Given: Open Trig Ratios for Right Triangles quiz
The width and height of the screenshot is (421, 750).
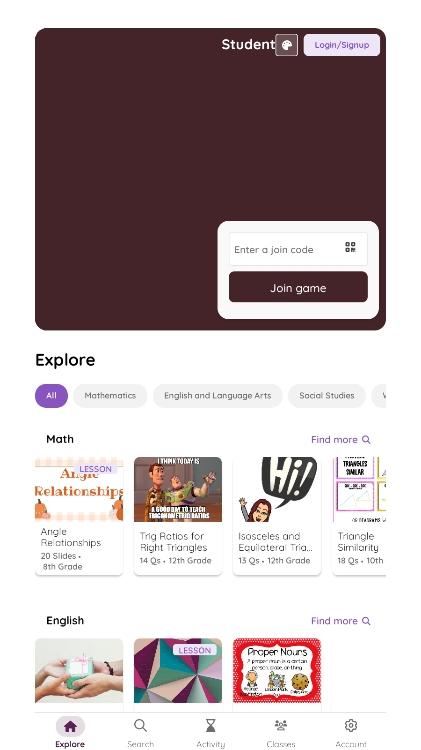Looking at the screenshot, I should 177,516.
